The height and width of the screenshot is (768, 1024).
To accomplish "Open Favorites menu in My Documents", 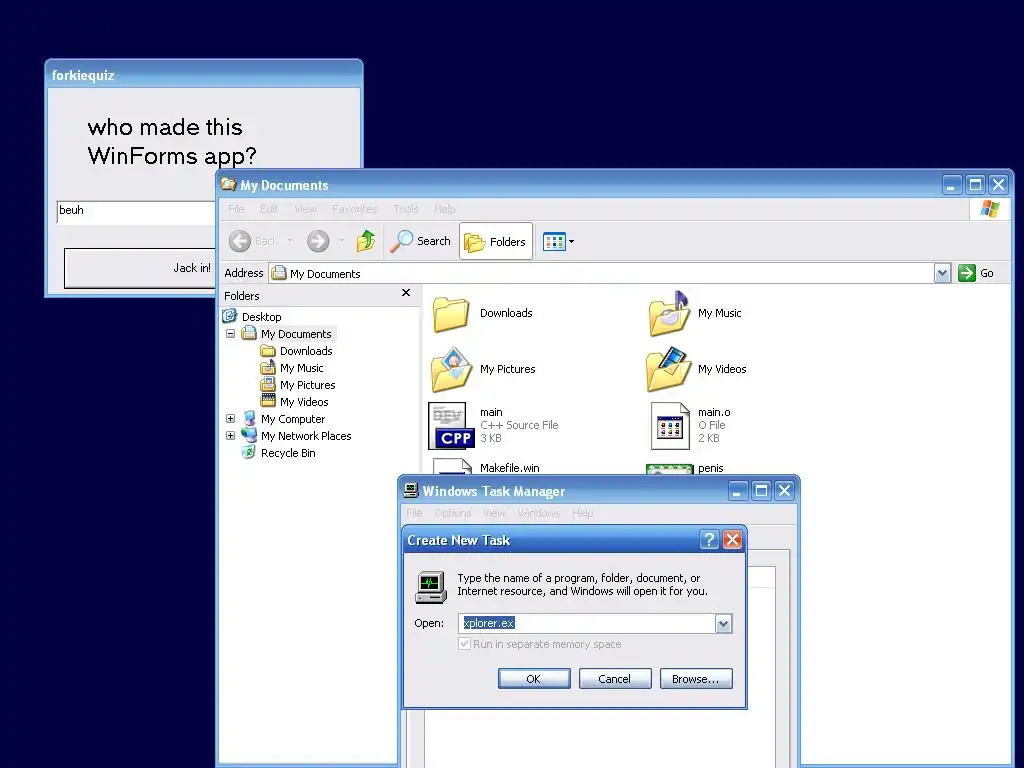I will (x=354, y=209).
